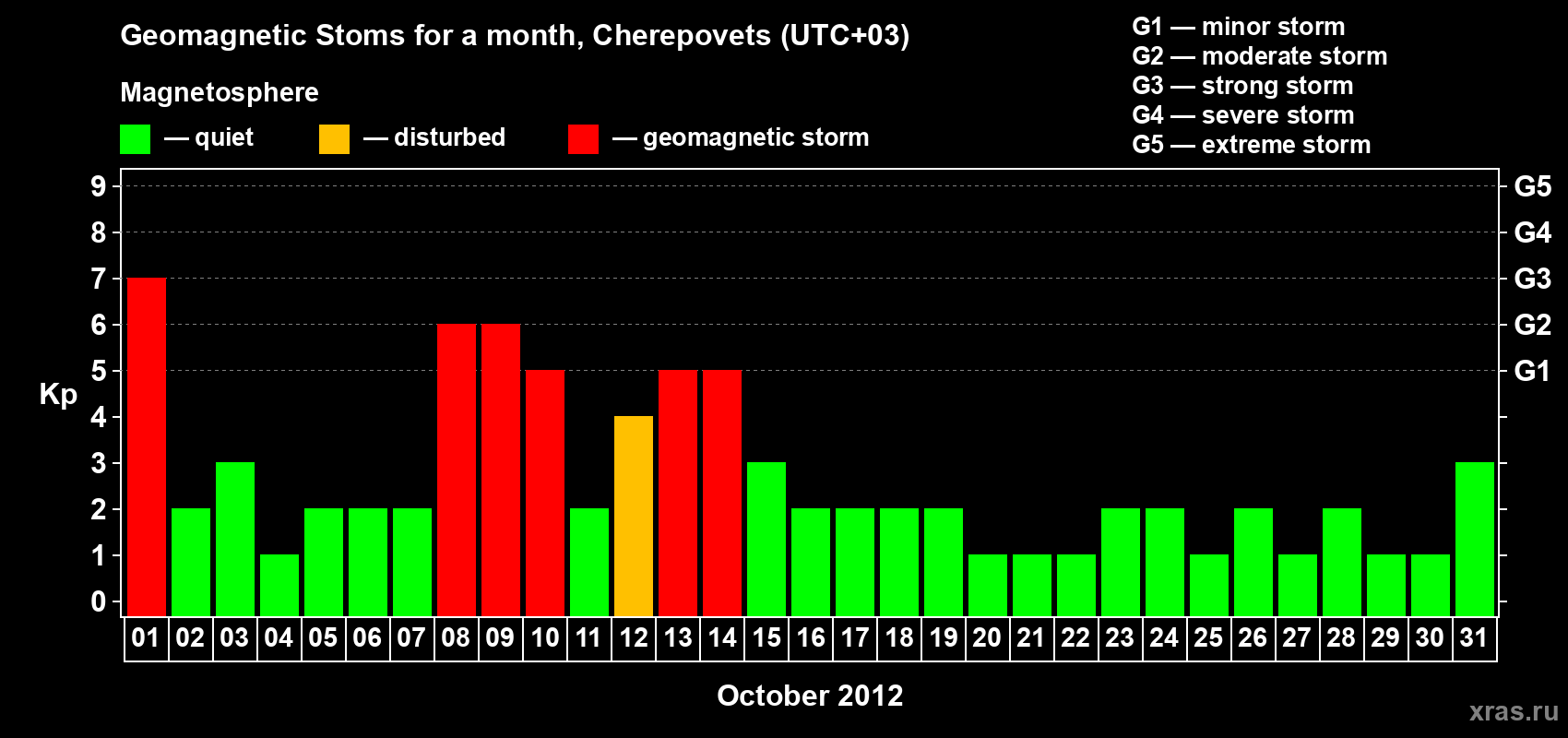Click the date label '25' on the x-axis

1208,638
